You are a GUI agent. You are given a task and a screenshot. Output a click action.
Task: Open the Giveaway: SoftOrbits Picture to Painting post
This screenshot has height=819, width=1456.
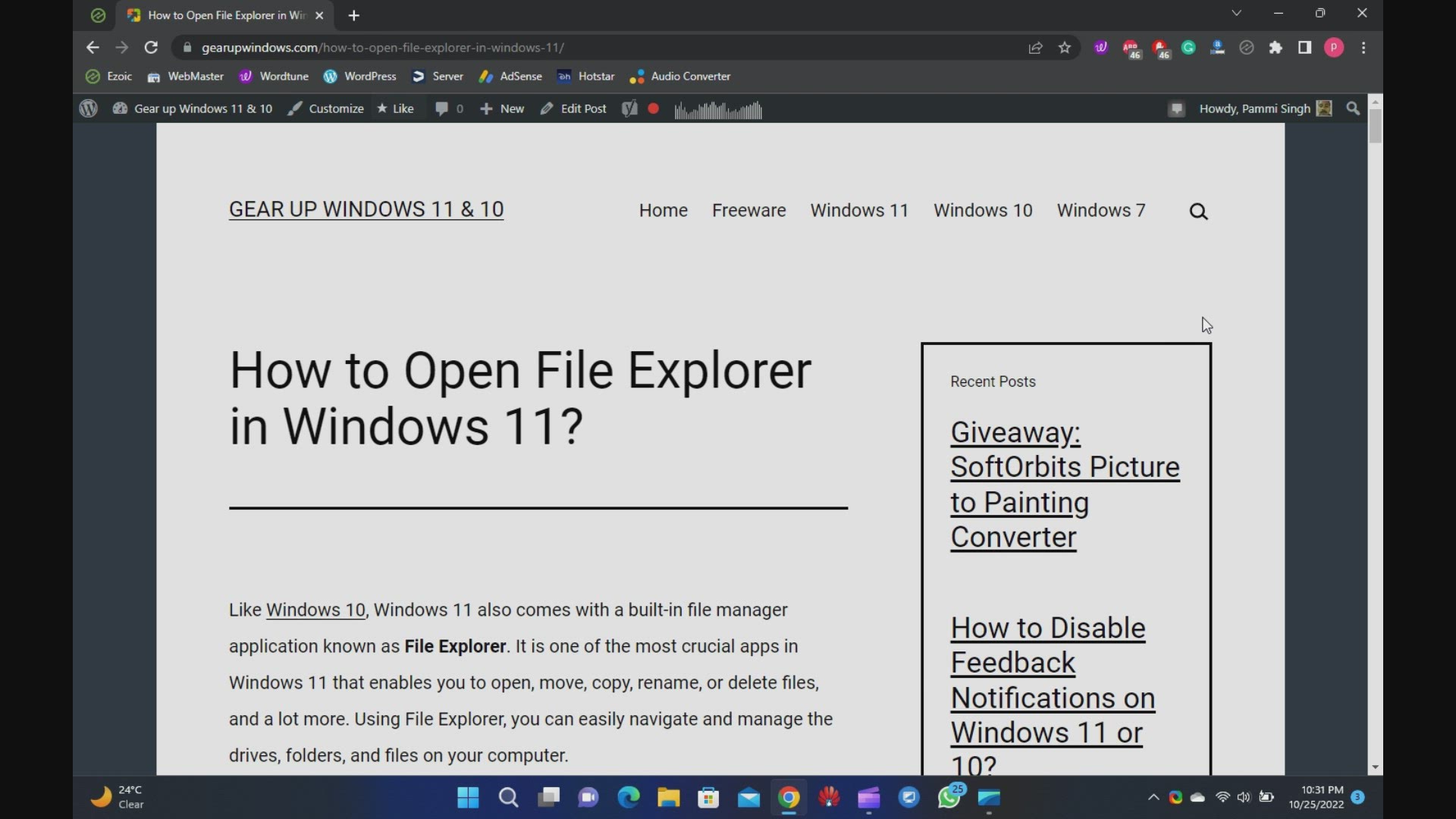pos(1065,485)
